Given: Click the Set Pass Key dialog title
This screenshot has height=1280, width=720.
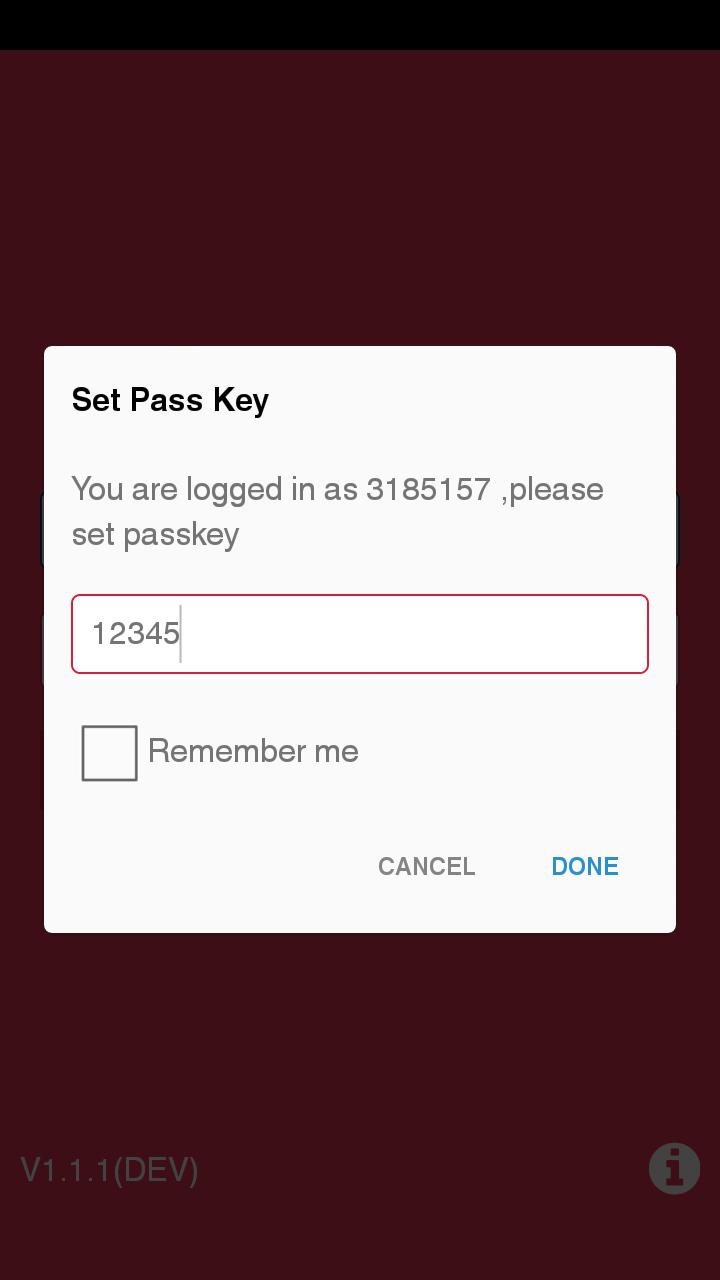Looking at the screenshot, I should pos(170,400).
